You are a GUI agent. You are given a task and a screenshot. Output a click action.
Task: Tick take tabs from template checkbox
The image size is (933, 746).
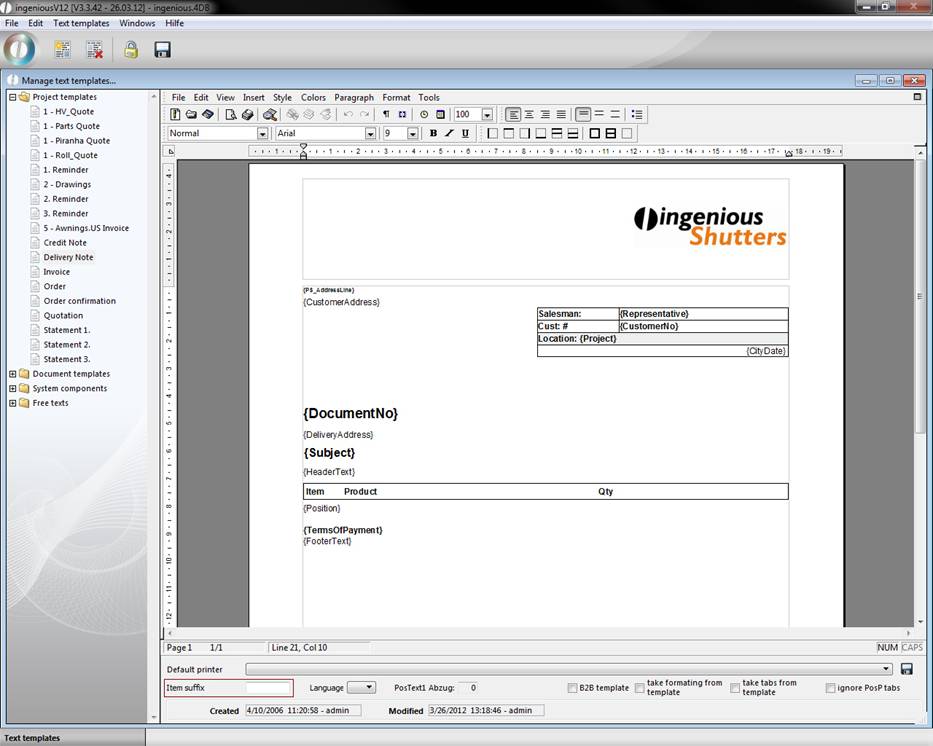point(735,688)
